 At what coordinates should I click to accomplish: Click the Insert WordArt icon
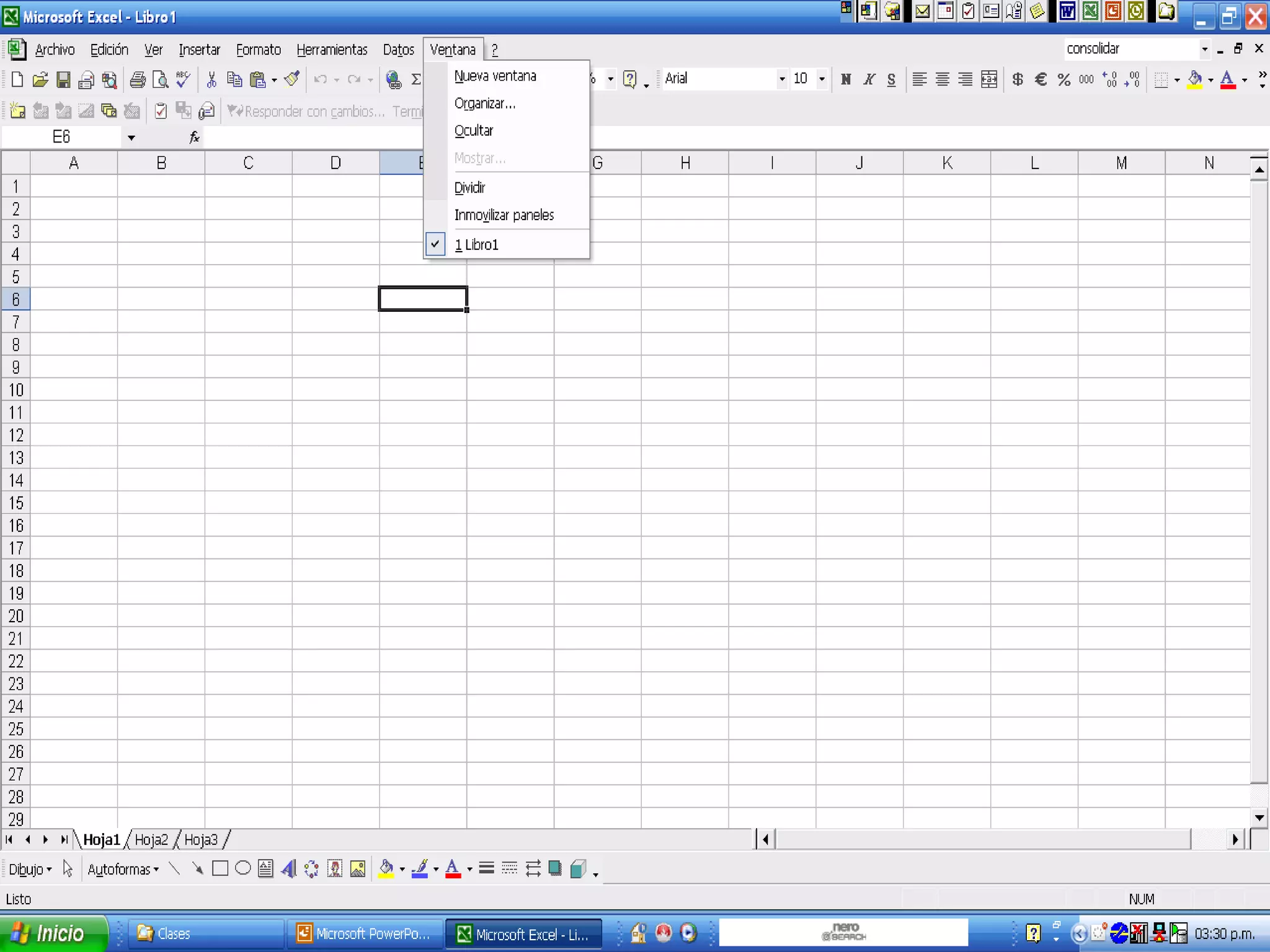pos(288,869)
